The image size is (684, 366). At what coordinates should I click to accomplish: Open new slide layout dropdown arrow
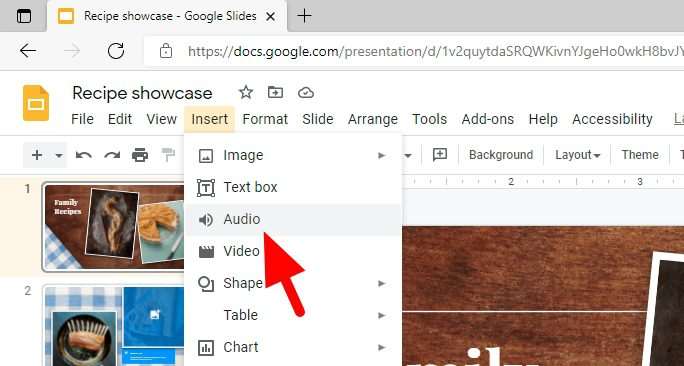(x=59, y=155)
